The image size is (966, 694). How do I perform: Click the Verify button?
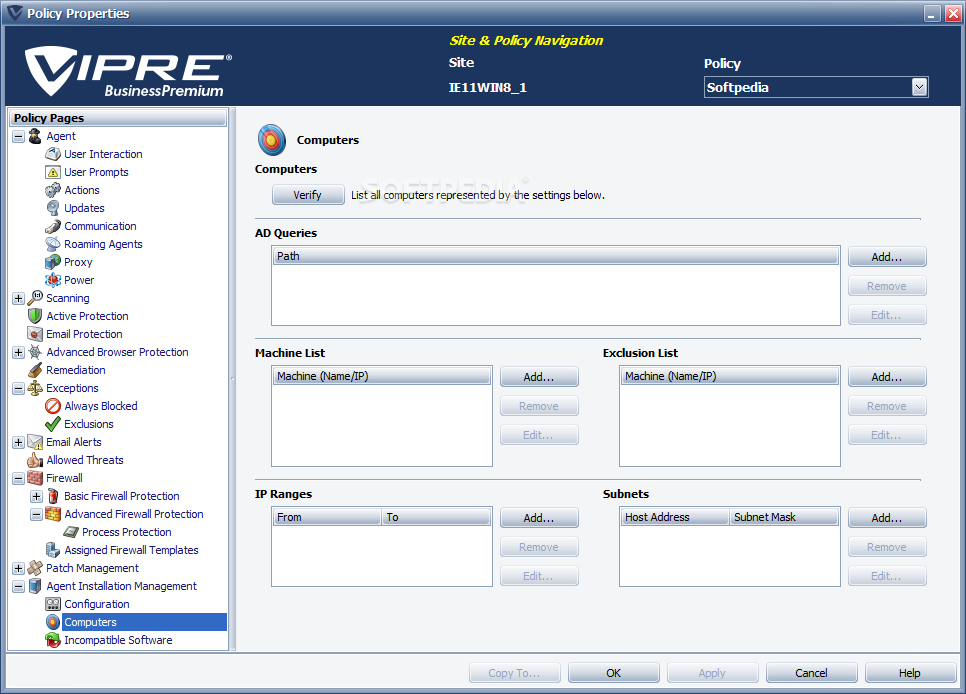[308, 195]
